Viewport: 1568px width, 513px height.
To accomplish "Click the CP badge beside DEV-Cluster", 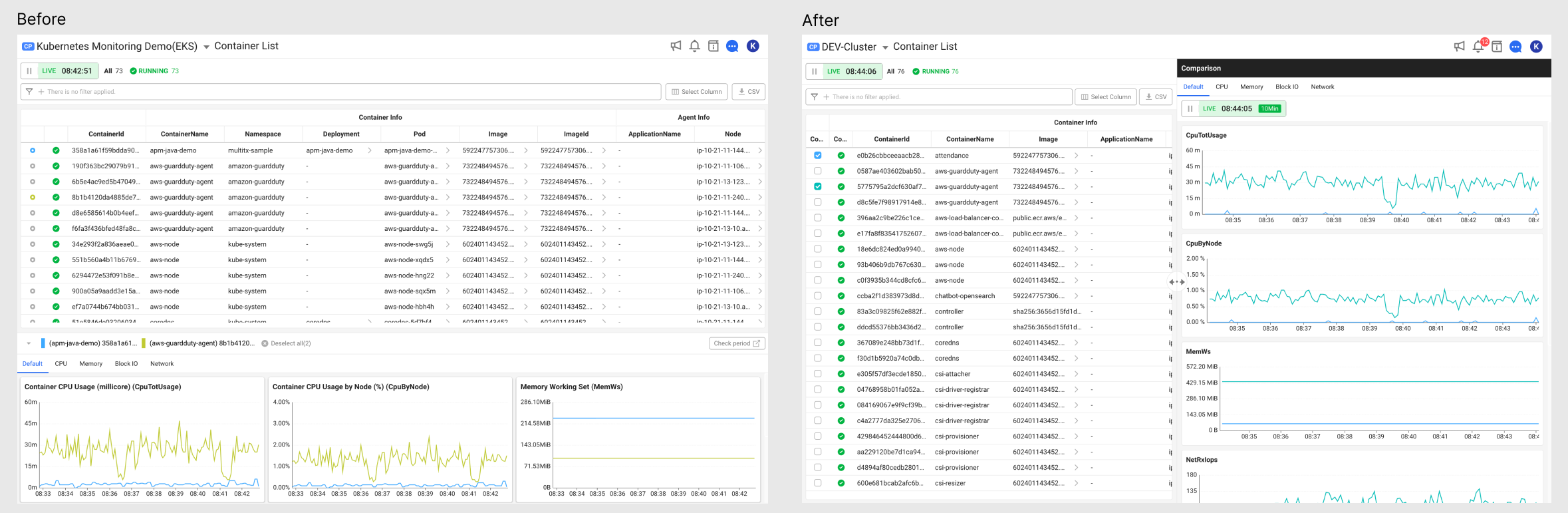I will (x=813, y=47).
